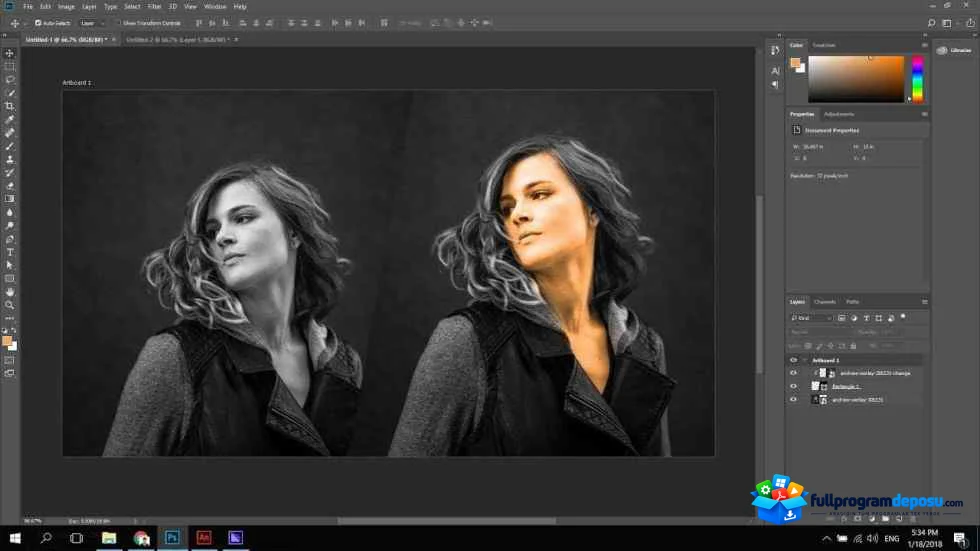The image size is (980, 551).
Task: Open the layer filter Kind dropdown
Action: pyautogui.click(x=811, y=318)
